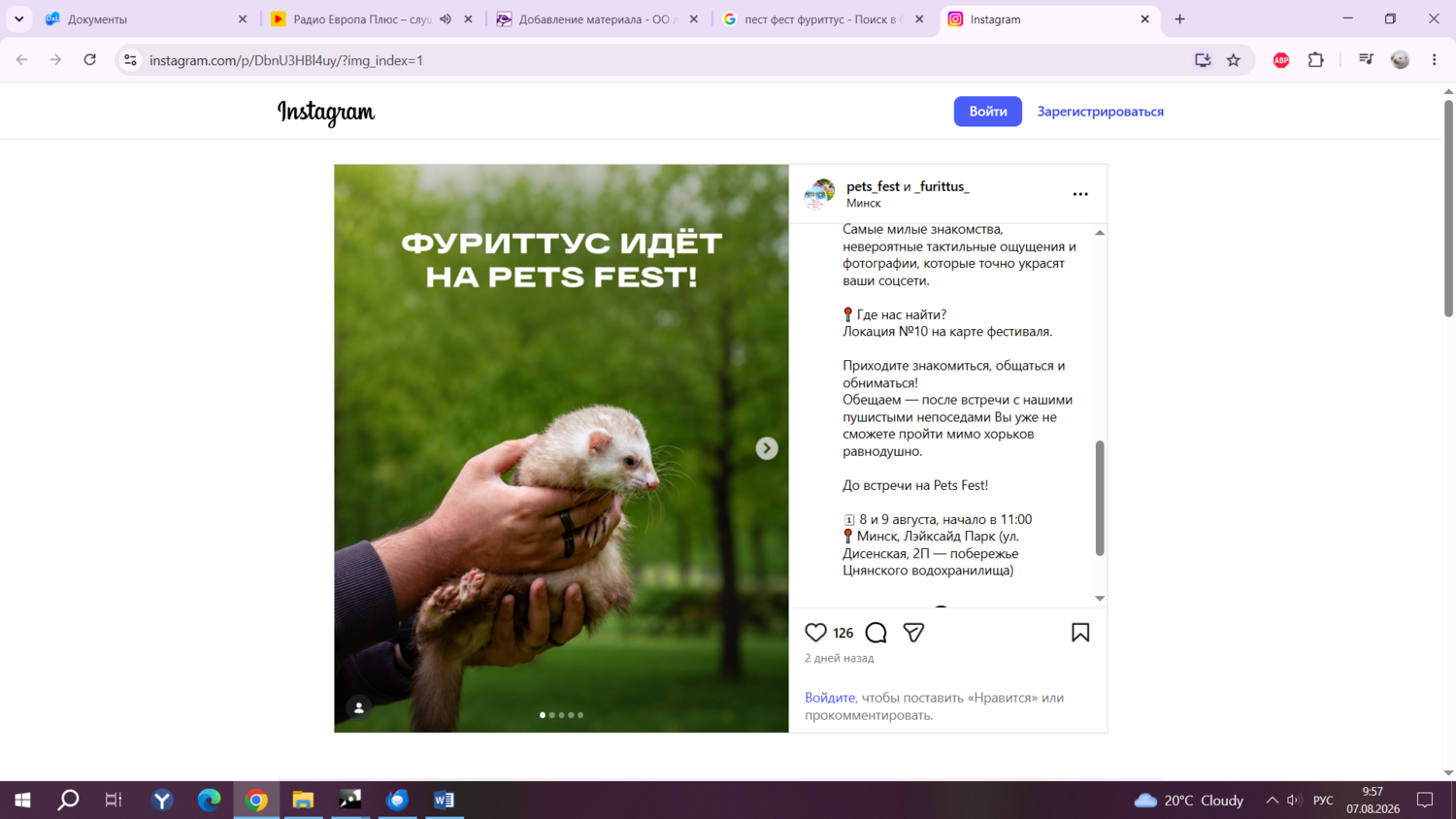Show tagged people icon on the photo
The image size is (1456, 819).
[x=359, y=707]
